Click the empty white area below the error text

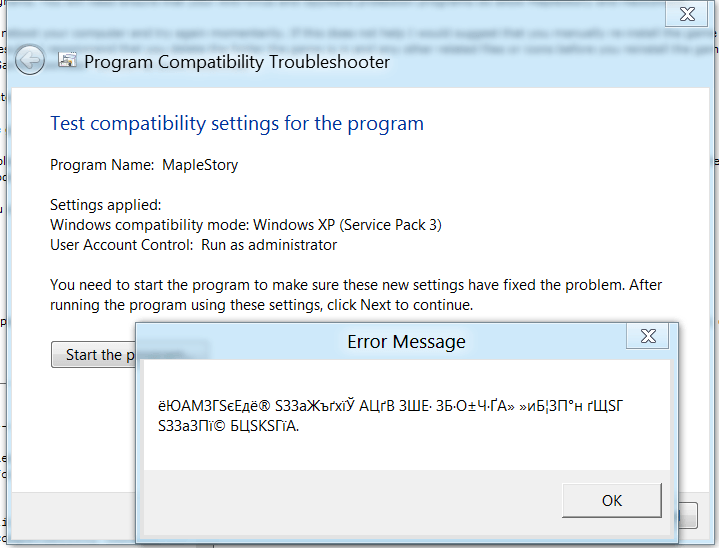click(x=400, y=453)
